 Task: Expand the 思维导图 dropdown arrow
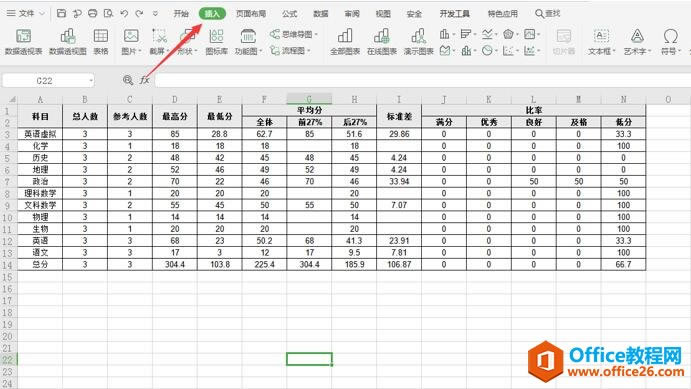(316, 34)
